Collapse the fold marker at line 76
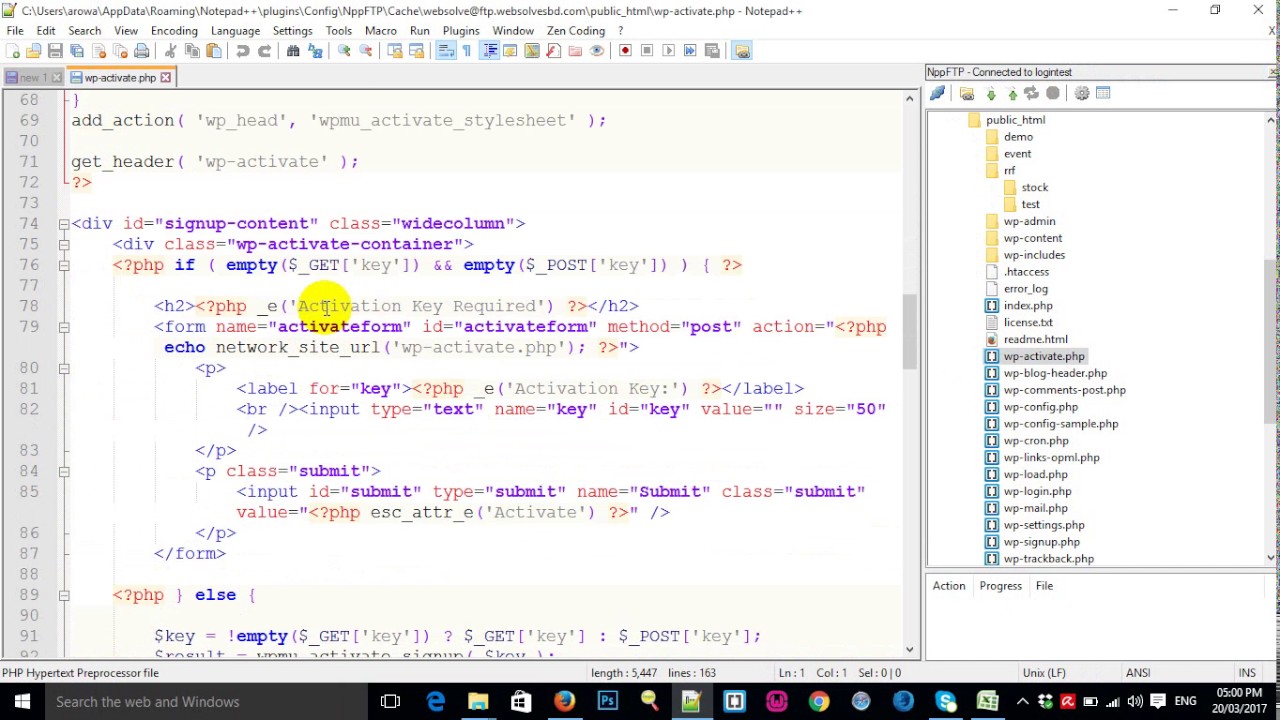Image resolution: width=1280 pixels, height=720 pixels. click(x=63, y=265)
